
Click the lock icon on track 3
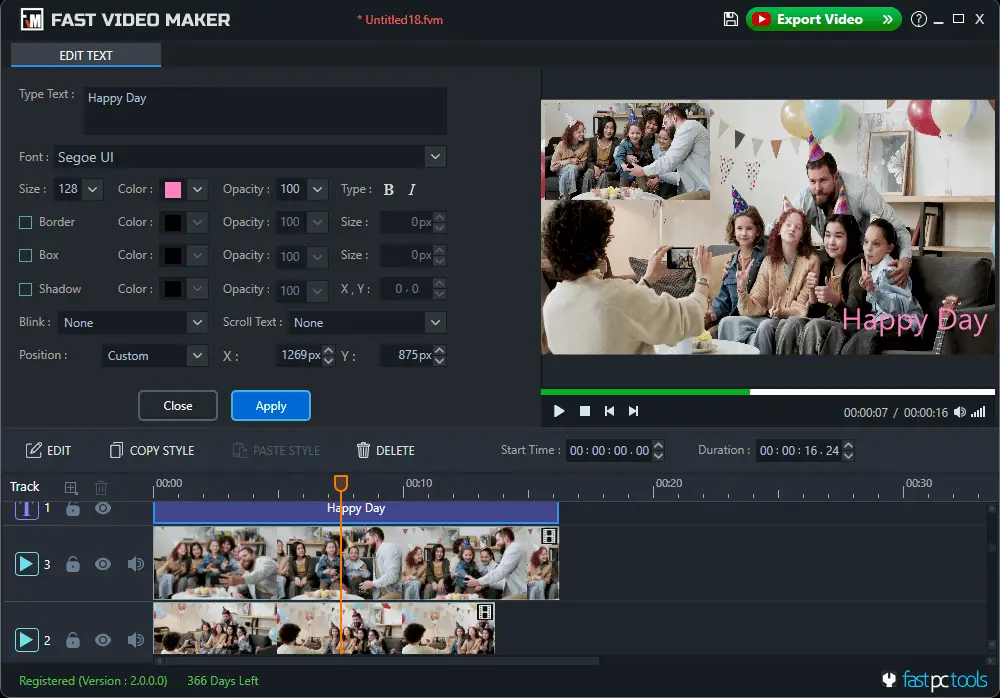point(73,564)
